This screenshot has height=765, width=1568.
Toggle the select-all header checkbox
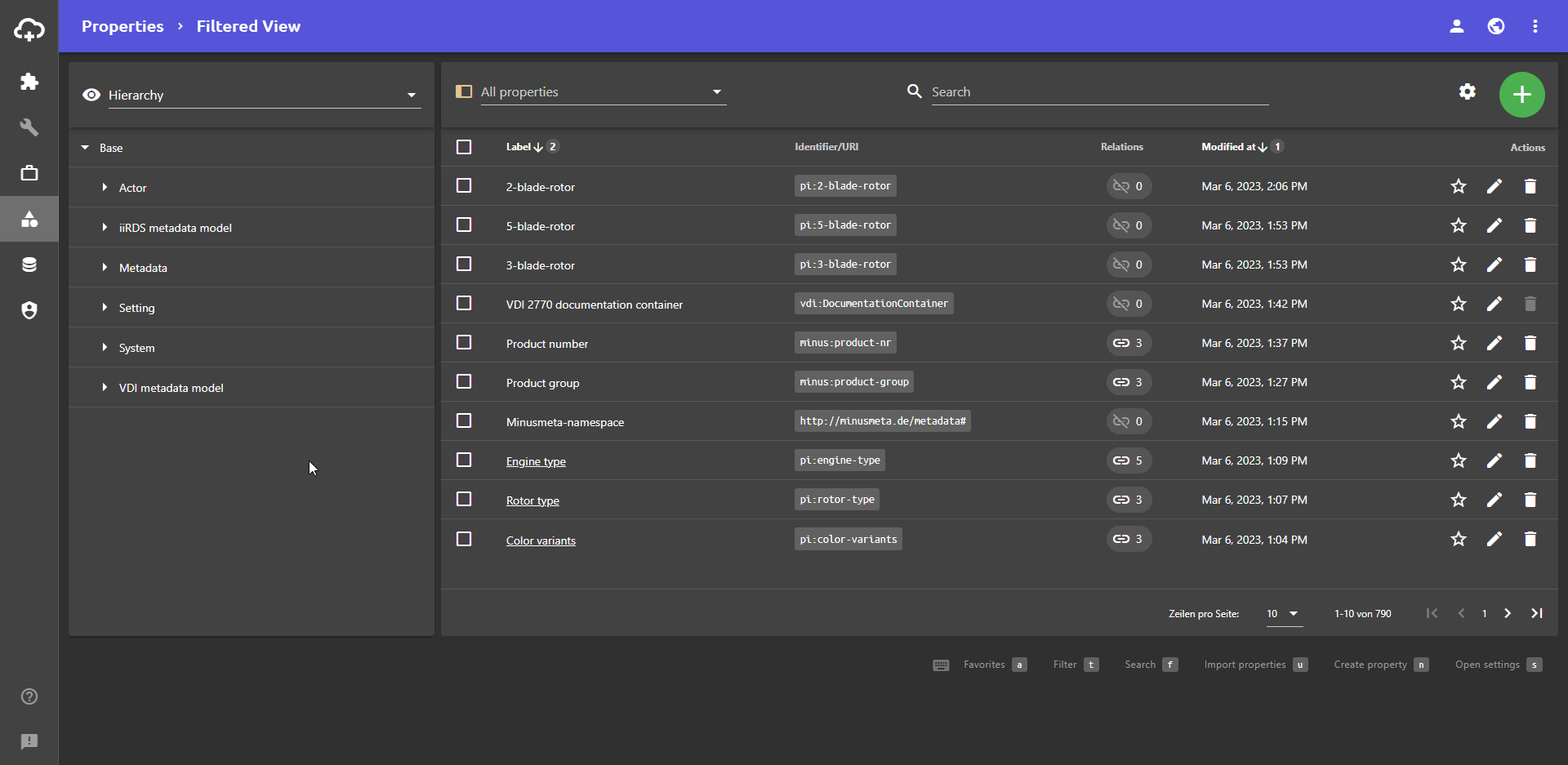[x=464, y=147]
